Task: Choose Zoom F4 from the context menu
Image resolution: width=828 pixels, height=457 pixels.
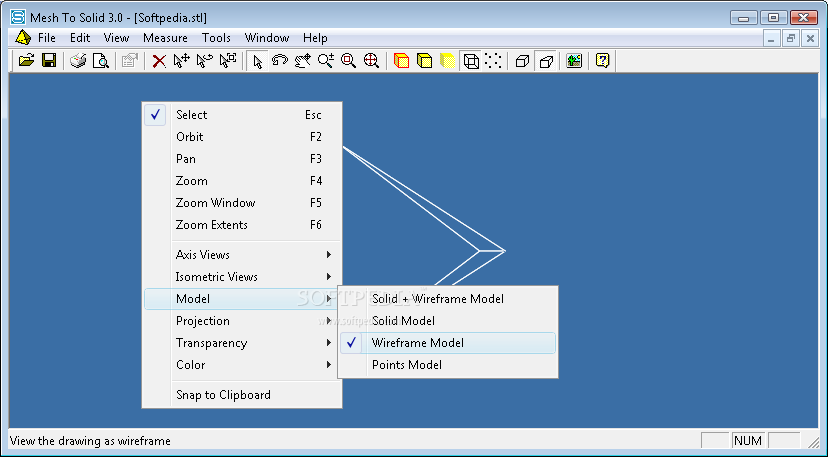Action: point(242,181)
